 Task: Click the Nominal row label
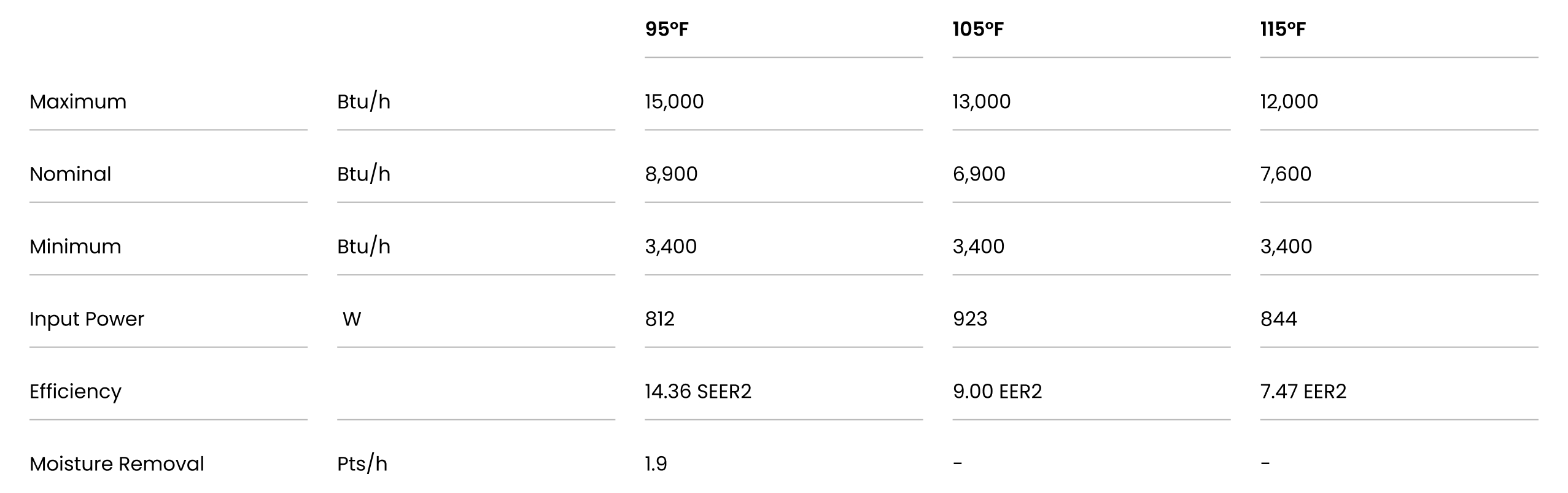(x=71, y=174)
